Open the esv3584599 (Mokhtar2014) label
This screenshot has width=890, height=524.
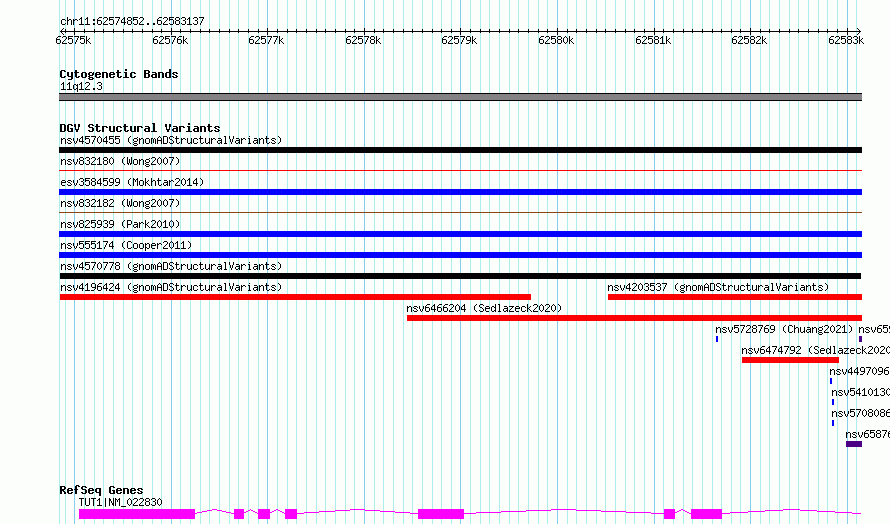(x=132, y=182)
